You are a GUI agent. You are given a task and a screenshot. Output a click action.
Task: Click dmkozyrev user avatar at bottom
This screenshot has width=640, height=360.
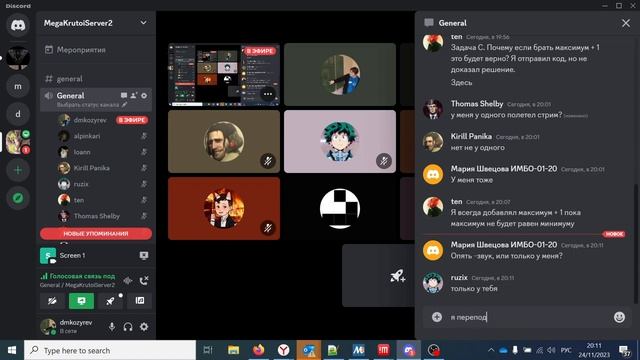coord(48,327)
